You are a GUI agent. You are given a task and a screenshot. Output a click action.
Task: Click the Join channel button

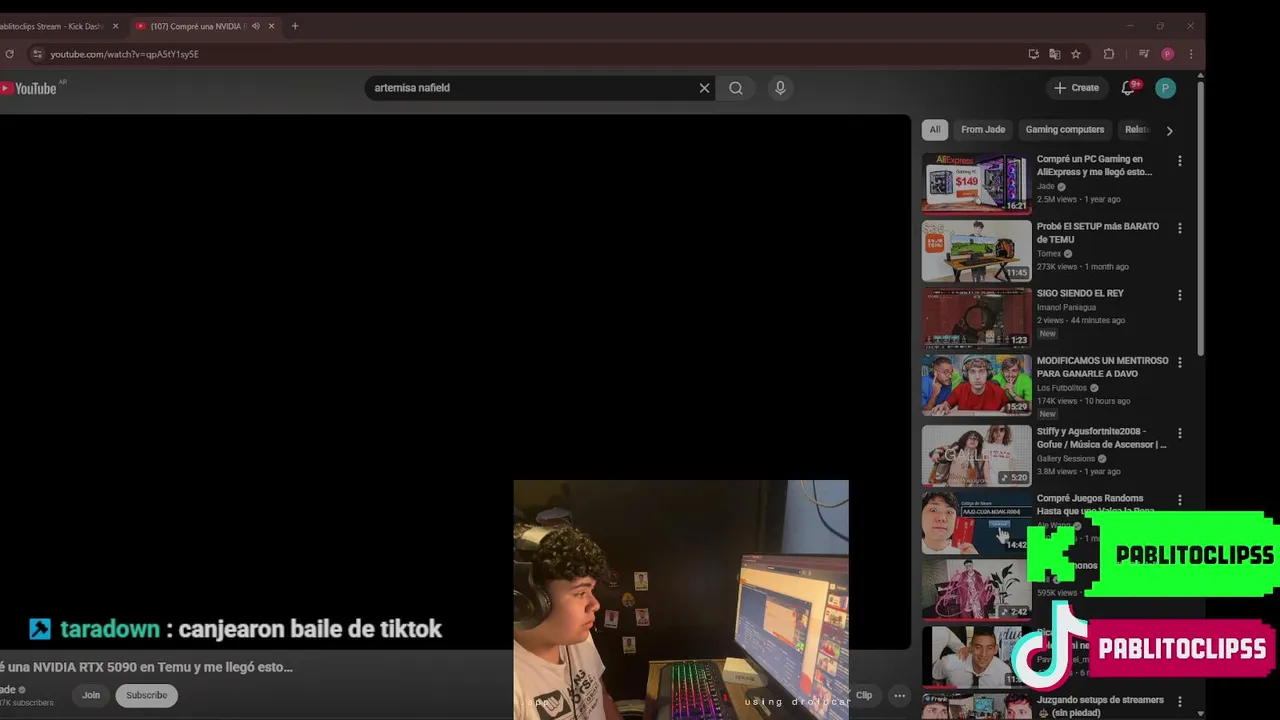tap(91, 695)
